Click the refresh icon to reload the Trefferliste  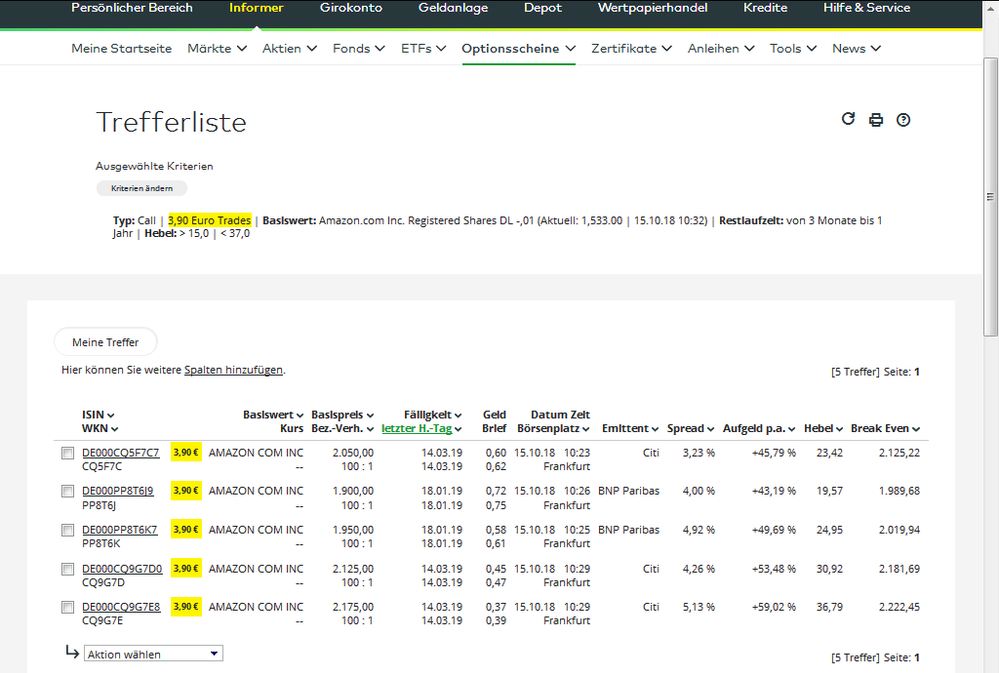tap(848, 119)
